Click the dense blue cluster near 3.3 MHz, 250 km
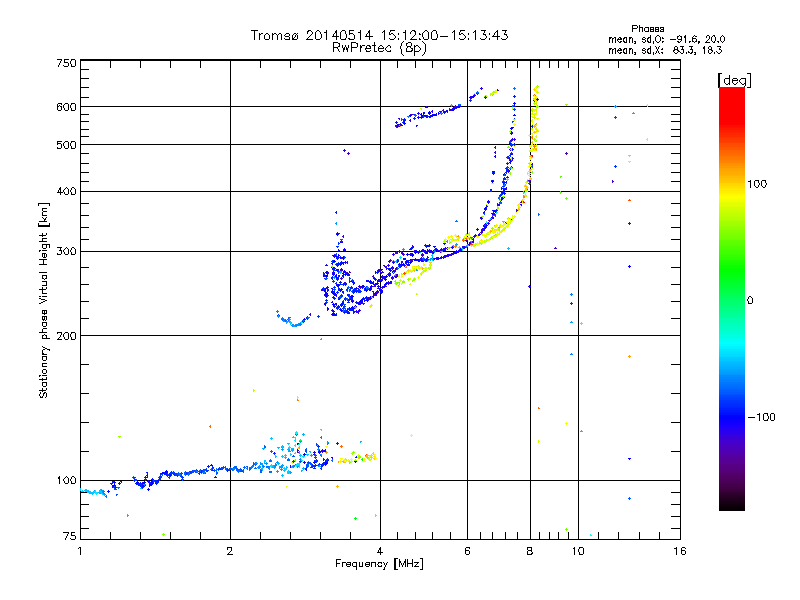The width and height of the screenshot is (800, 600). [x=339, y=286]
